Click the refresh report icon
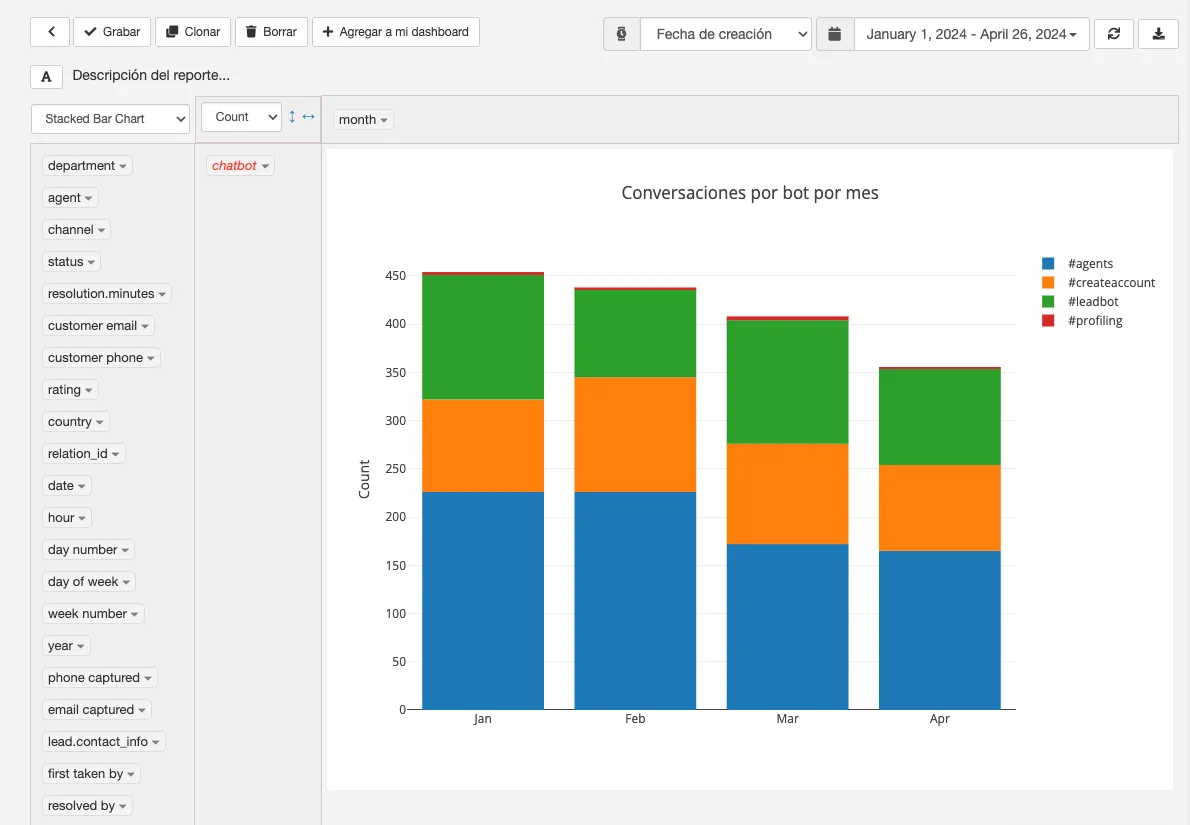 pyautogui.click(x=1113, y=34)
